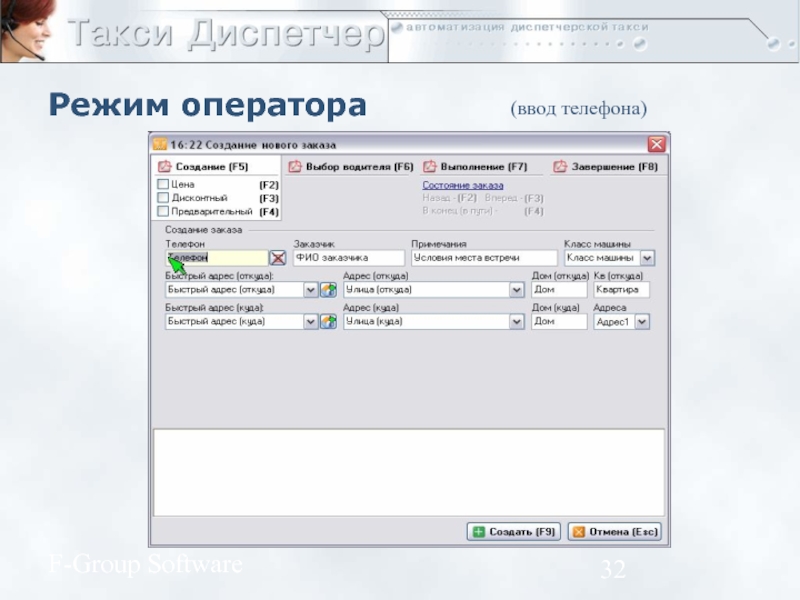The image size is (800, 600).
Task: Expand the Класс машины dropdown
Action: (647, 258)
